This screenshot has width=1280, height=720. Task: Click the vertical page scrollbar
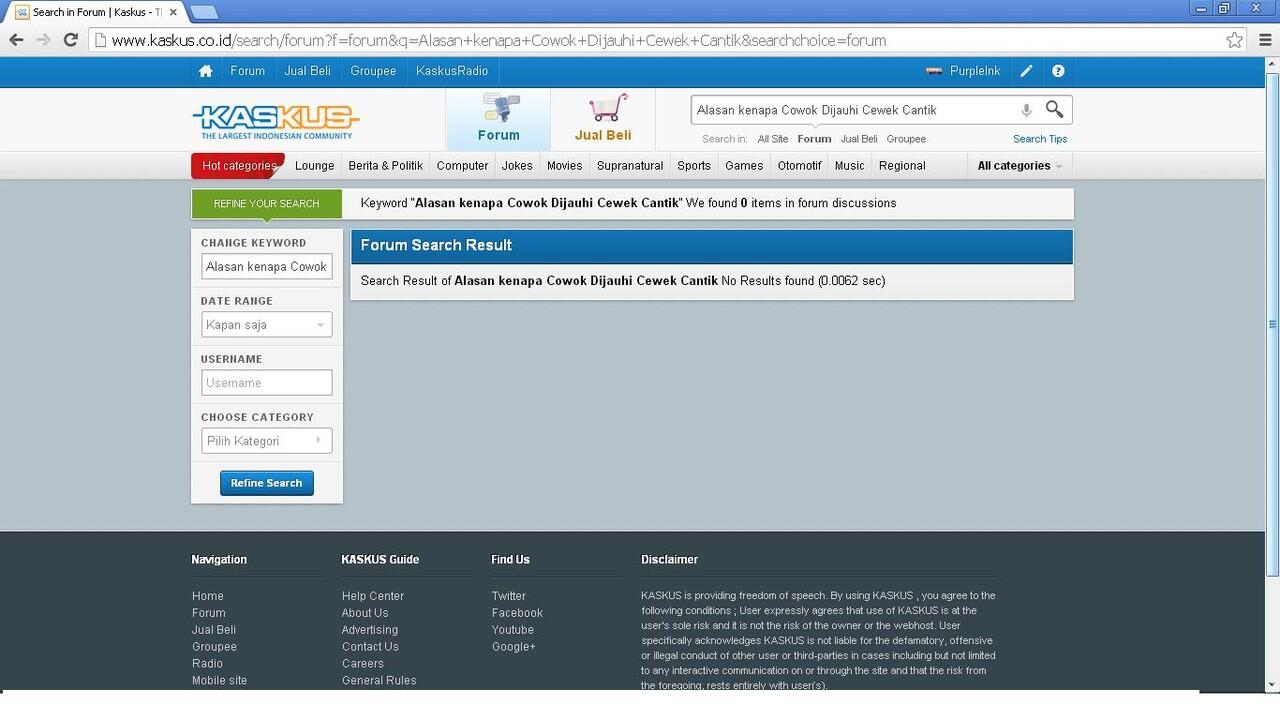tap(1272, 325)
